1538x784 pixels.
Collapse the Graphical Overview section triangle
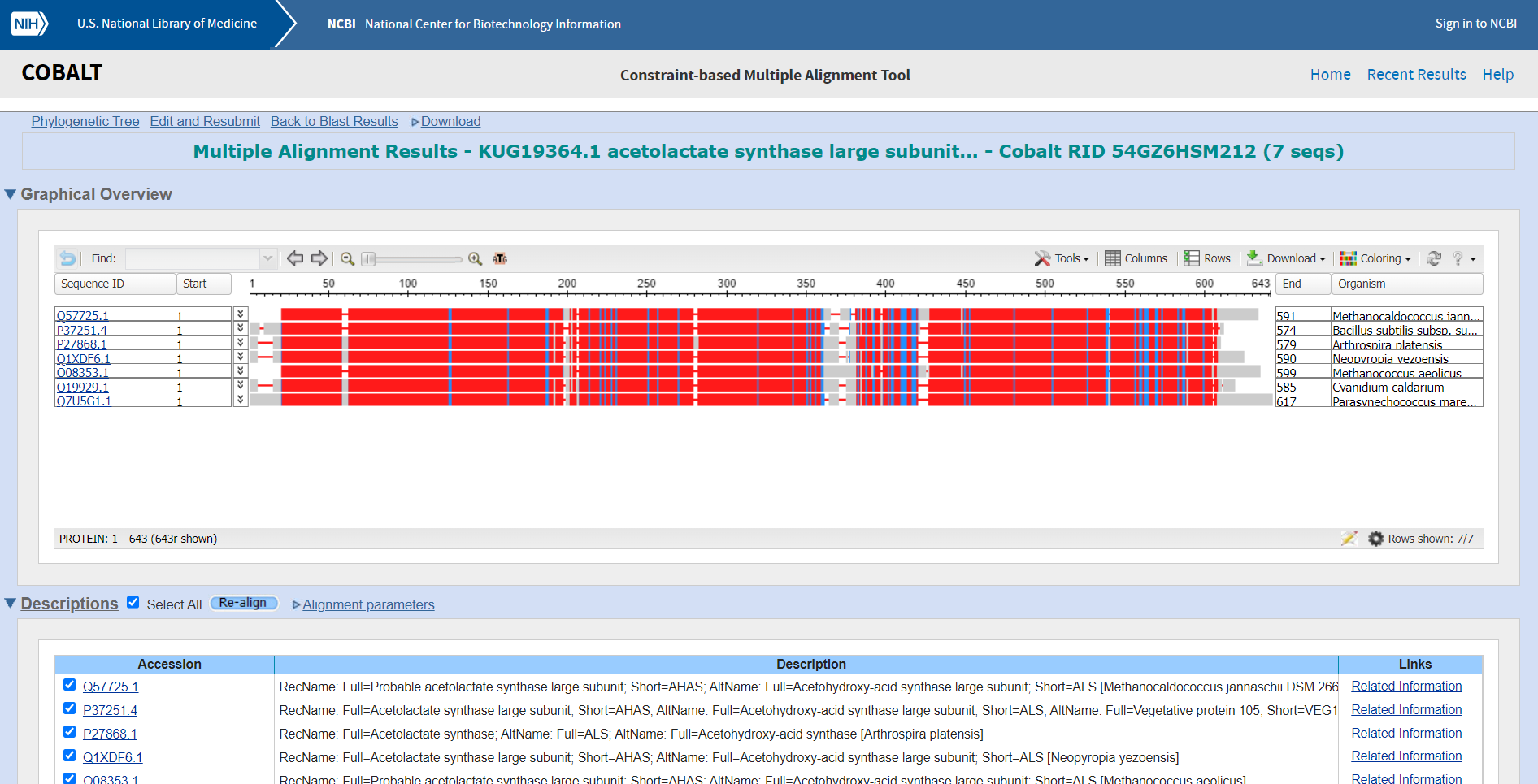click(11, 194)
